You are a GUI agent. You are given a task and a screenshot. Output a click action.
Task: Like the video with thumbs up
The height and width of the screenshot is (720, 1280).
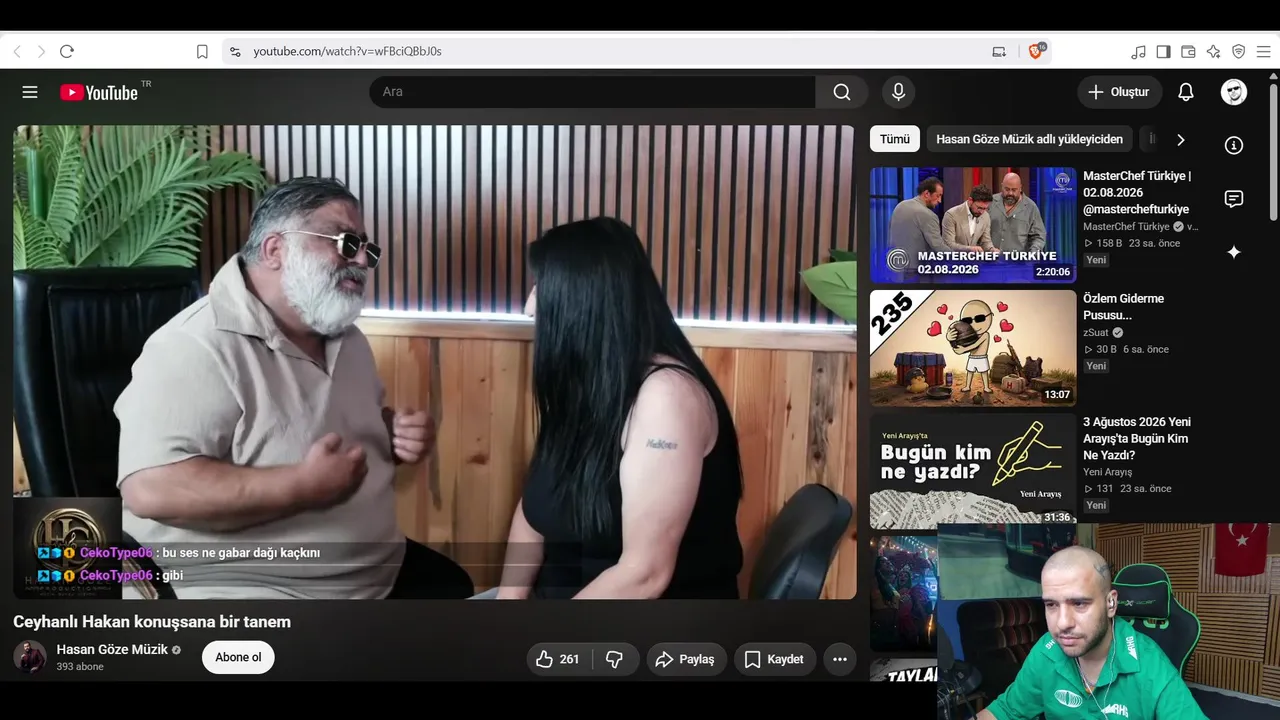[558, 659]
